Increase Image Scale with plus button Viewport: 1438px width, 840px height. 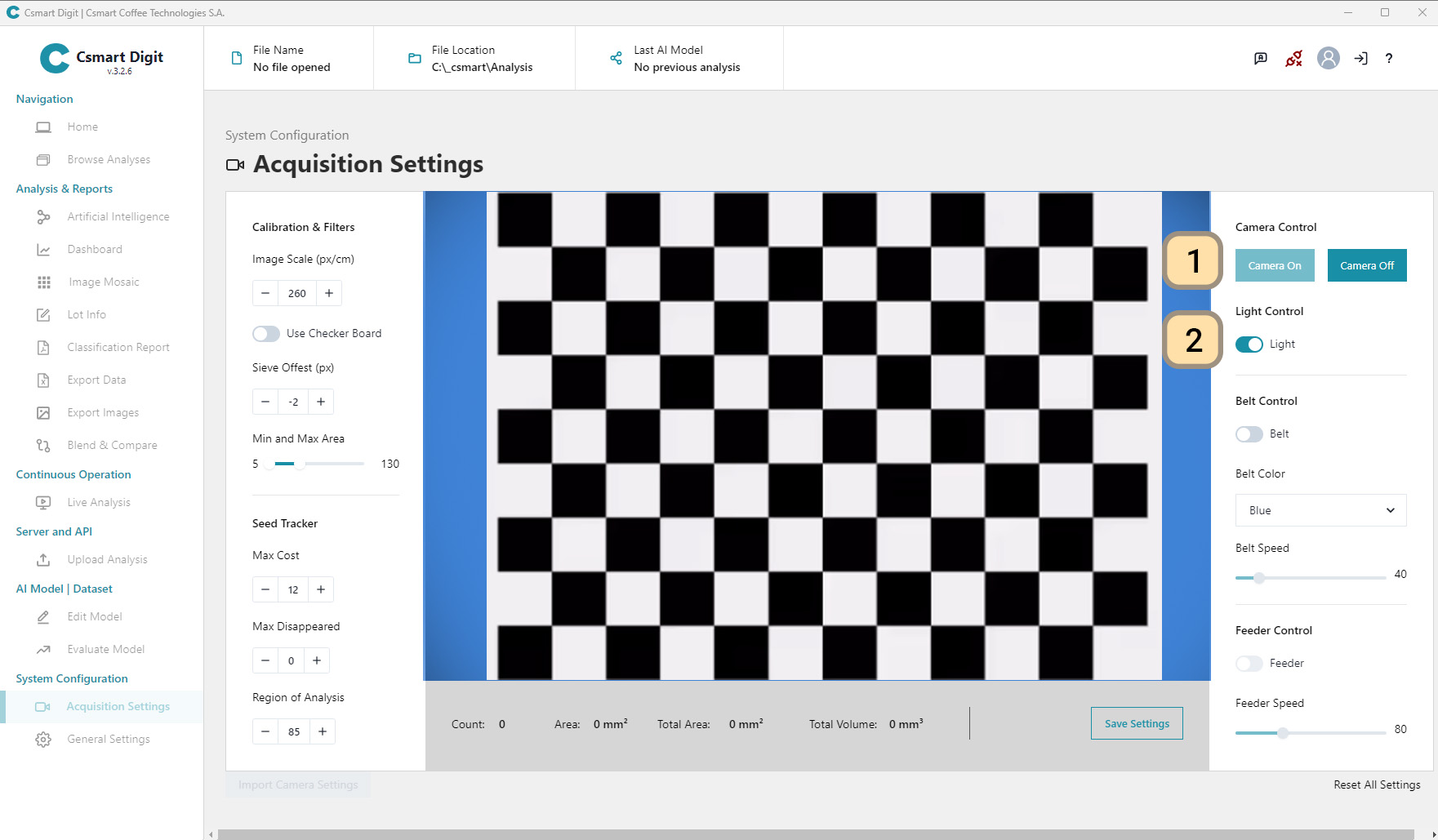pyautogui.click(x=329, y=293)
